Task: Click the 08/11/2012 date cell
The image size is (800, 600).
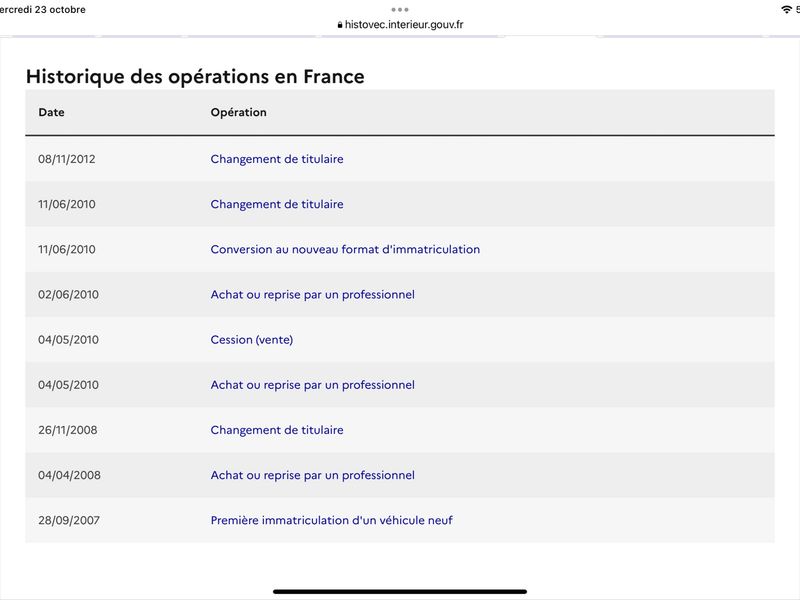Action: click(x=67, y=159)
